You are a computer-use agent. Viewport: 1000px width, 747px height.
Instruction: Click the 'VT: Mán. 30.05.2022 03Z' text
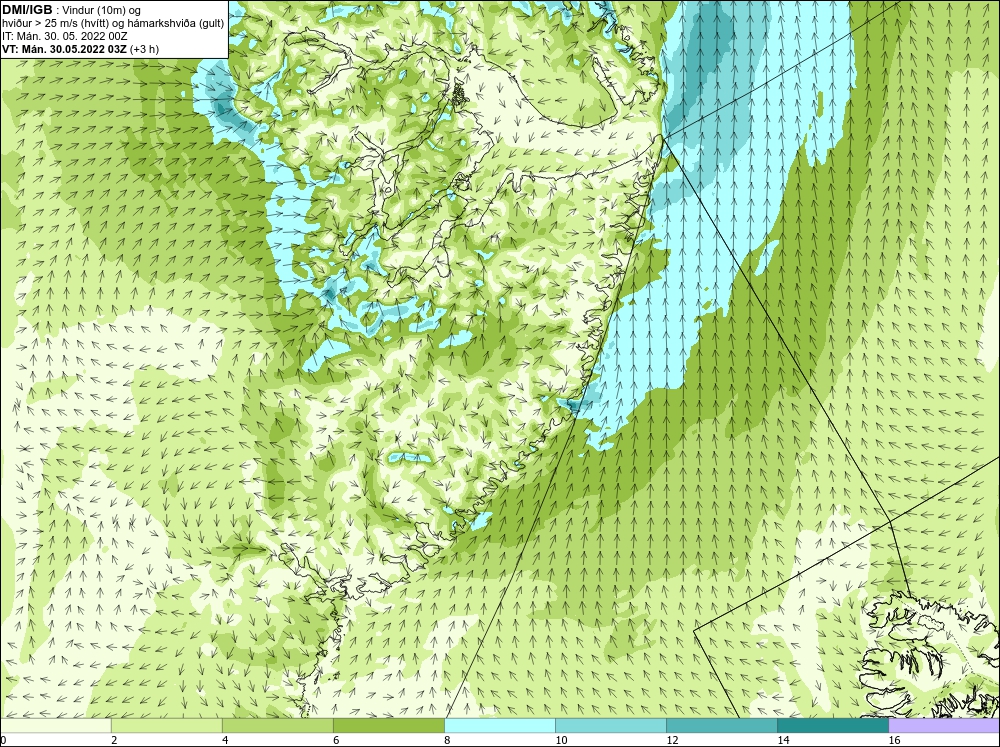tap(64, 49)
